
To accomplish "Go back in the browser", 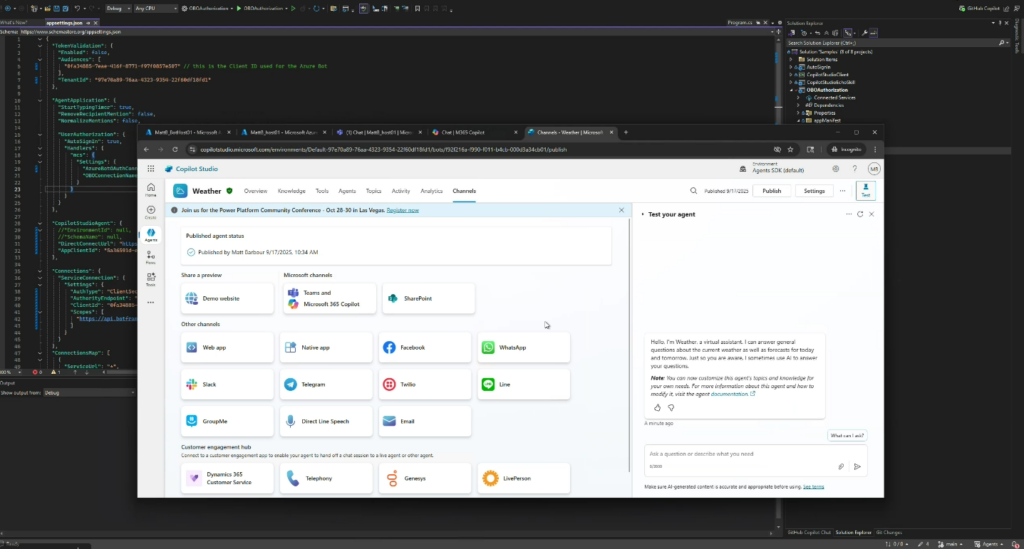I will click(x=146, y=149).
